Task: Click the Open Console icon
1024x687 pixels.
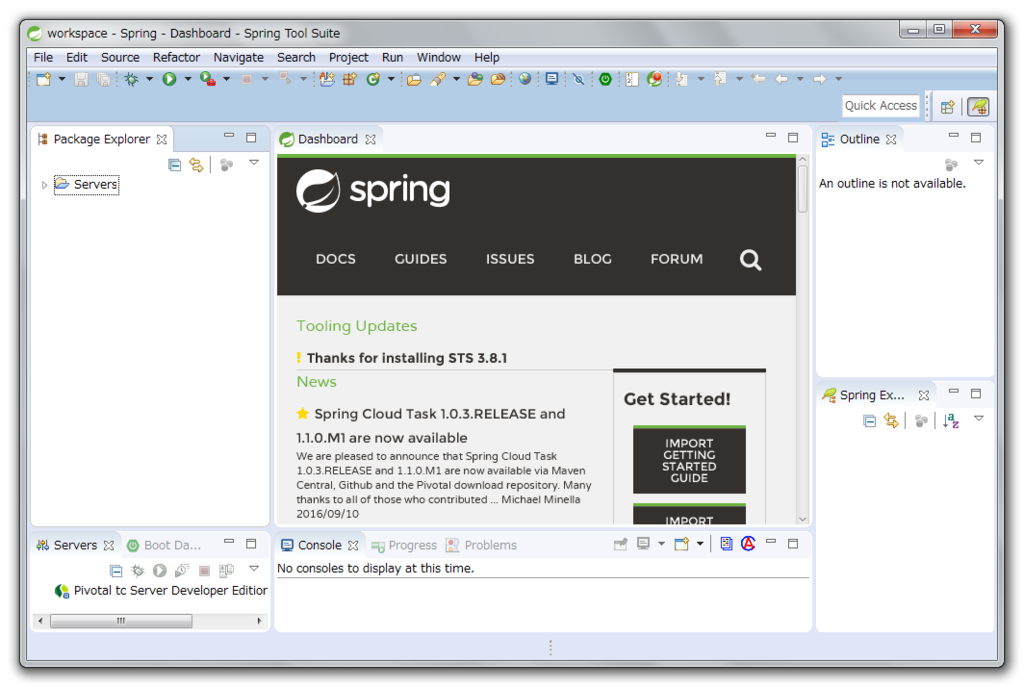Action: (x=681, y=543)
